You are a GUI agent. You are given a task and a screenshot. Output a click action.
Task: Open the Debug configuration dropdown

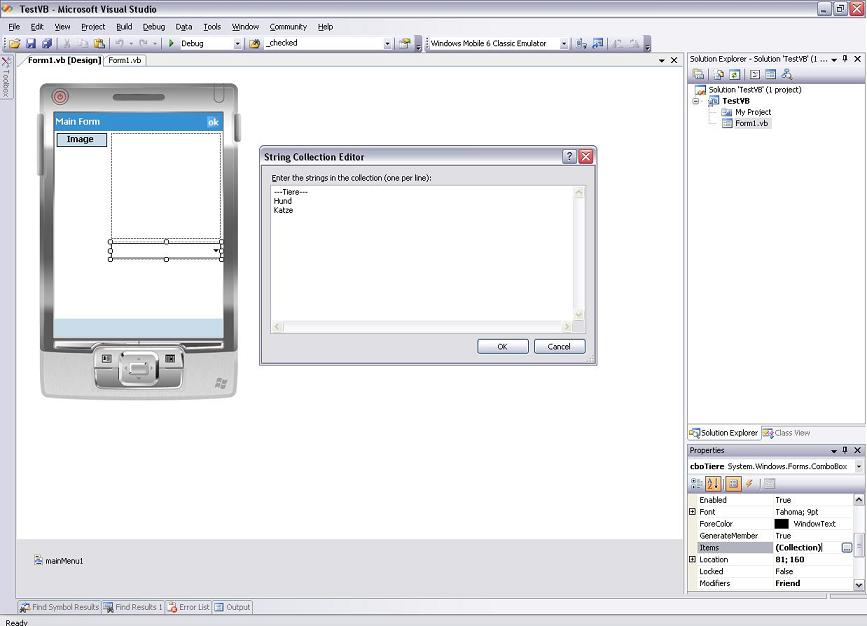[237, 44]
